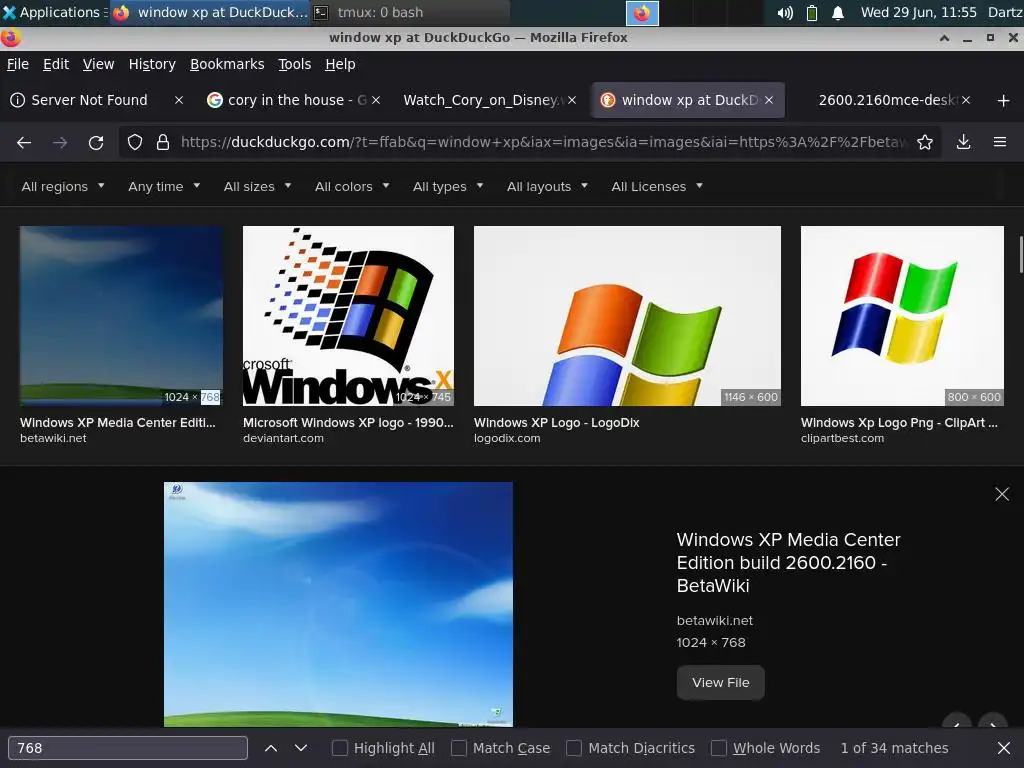
Task: Open Windows XP Media Center Edition build title
Action: pyautogui.click(x=788, y=562)
